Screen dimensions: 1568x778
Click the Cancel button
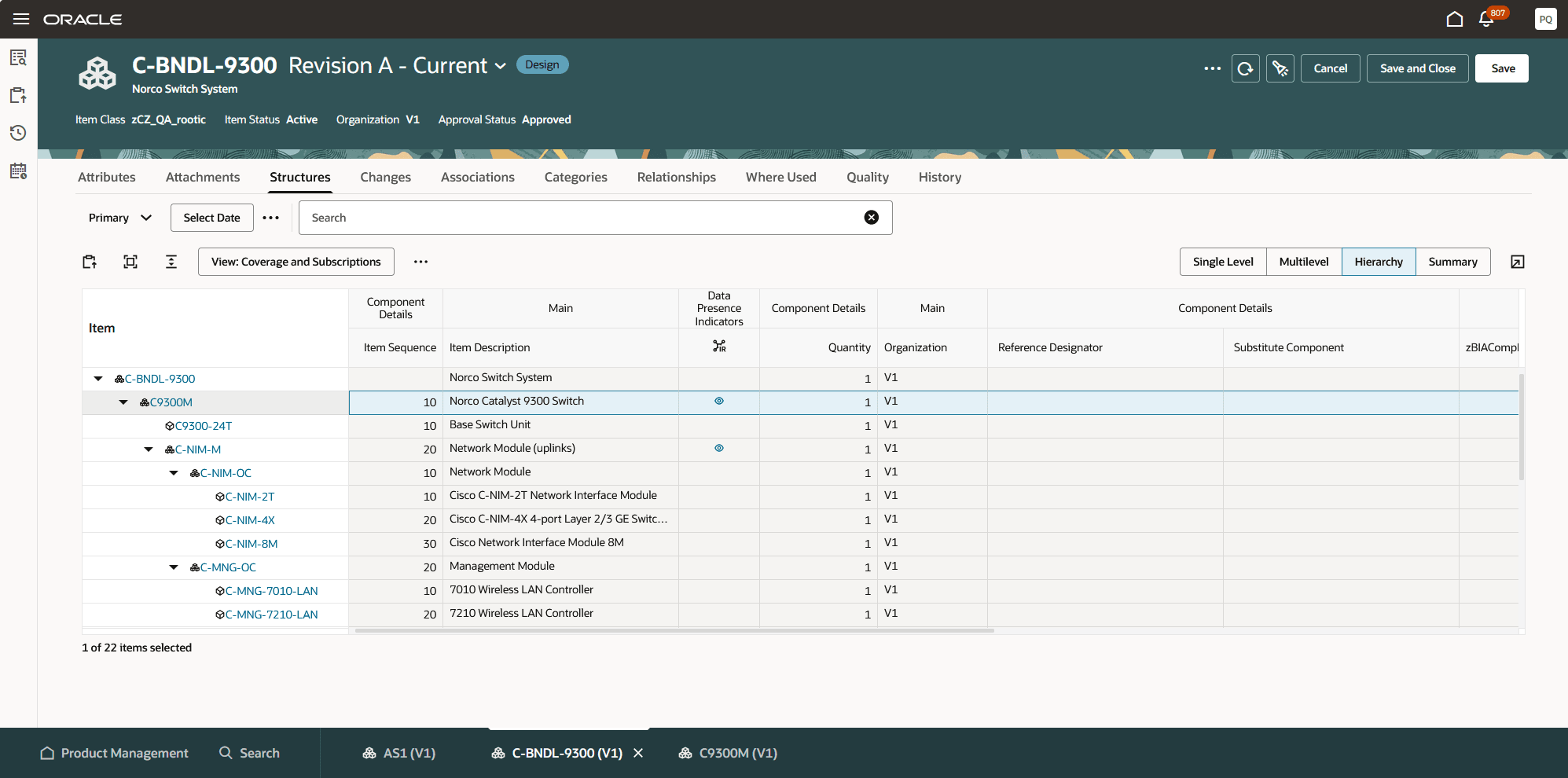point(1331,68)
